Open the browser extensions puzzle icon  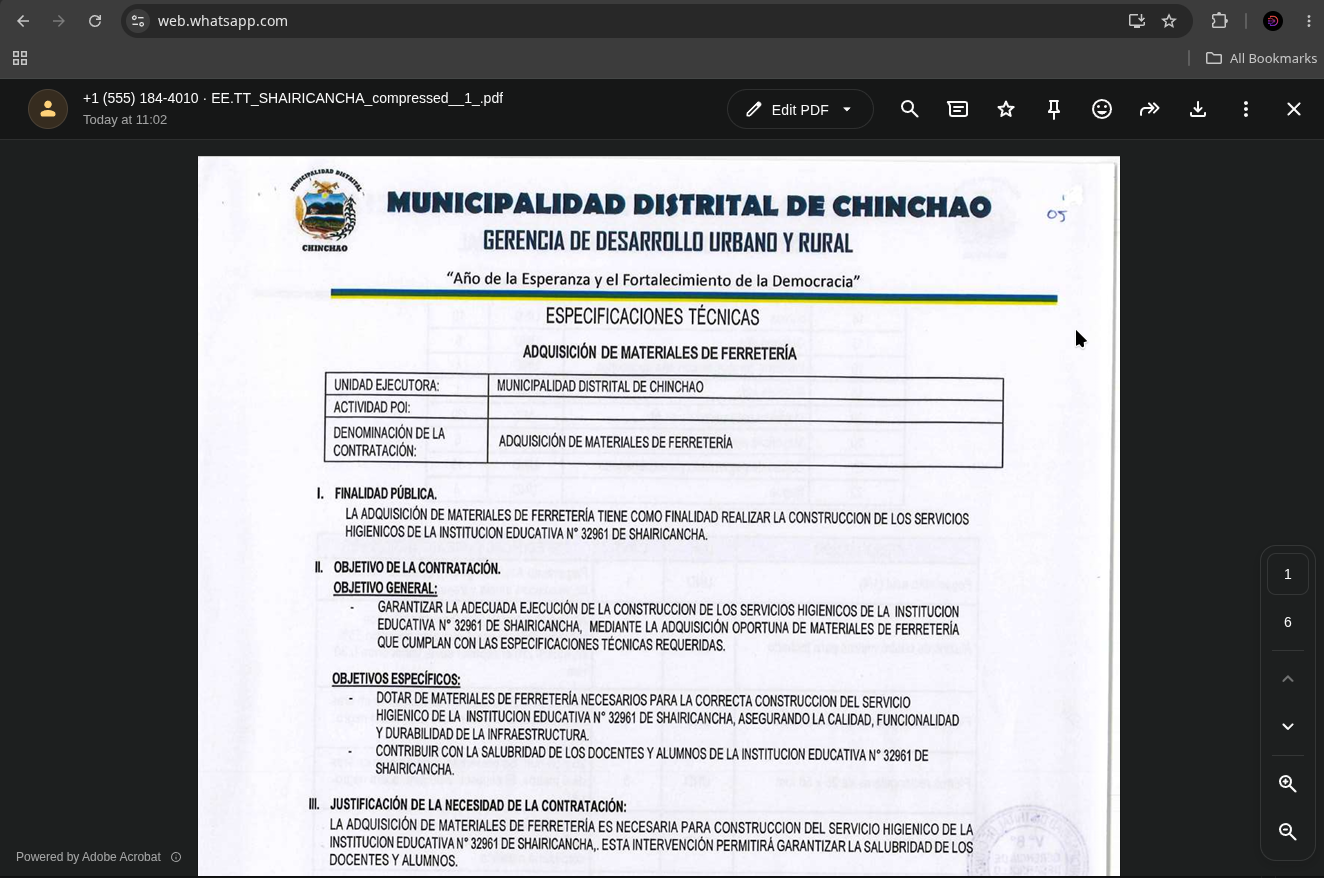click(1219, 20)
